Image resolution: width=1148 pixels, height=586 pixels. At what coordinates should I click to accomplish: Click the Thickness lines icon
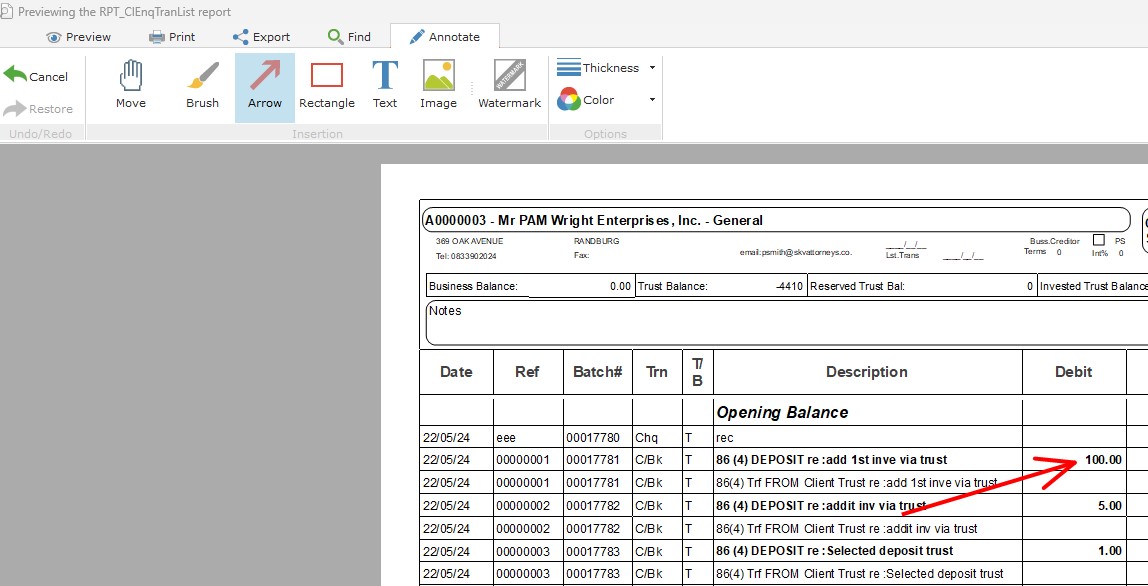coord(569,68)
